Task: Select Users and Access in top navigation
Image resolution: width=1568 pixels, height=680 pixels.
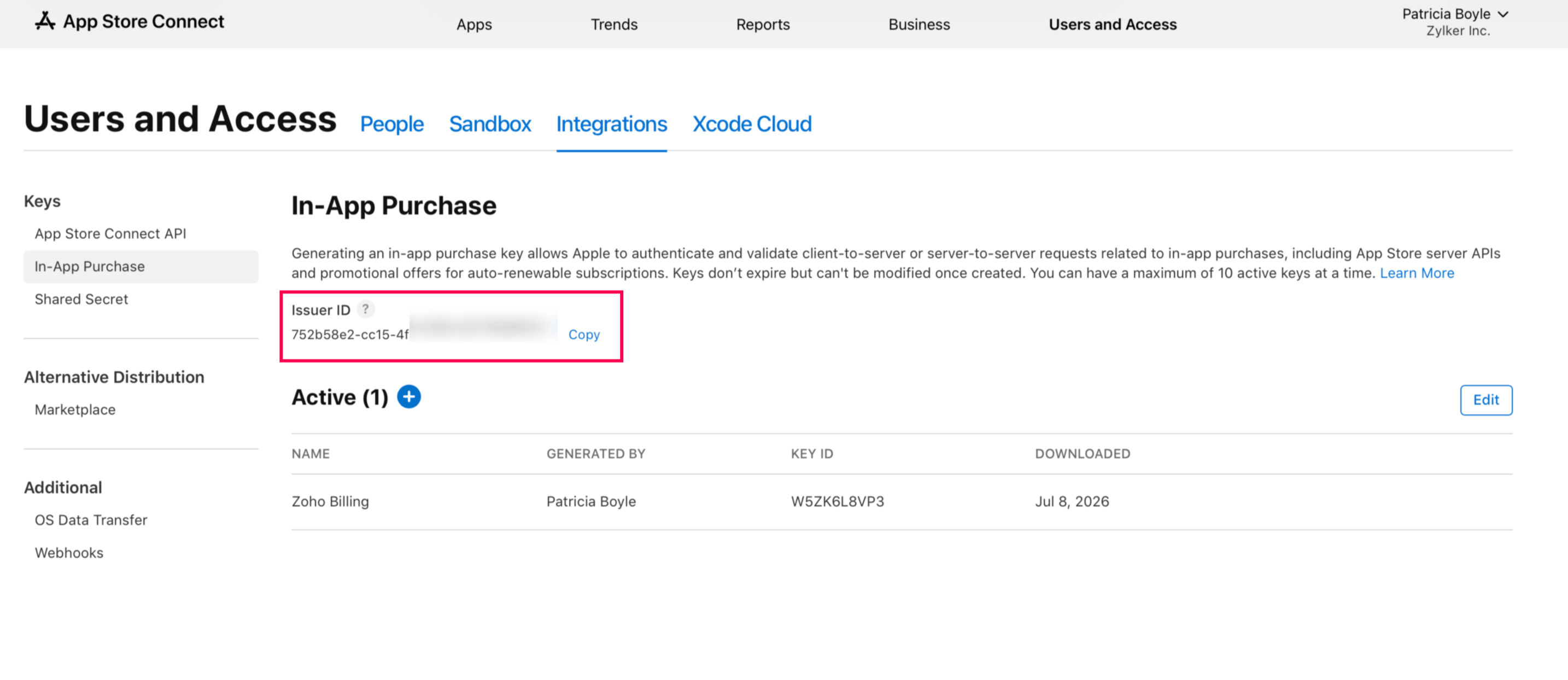Action: click(x=1113, y=25)
